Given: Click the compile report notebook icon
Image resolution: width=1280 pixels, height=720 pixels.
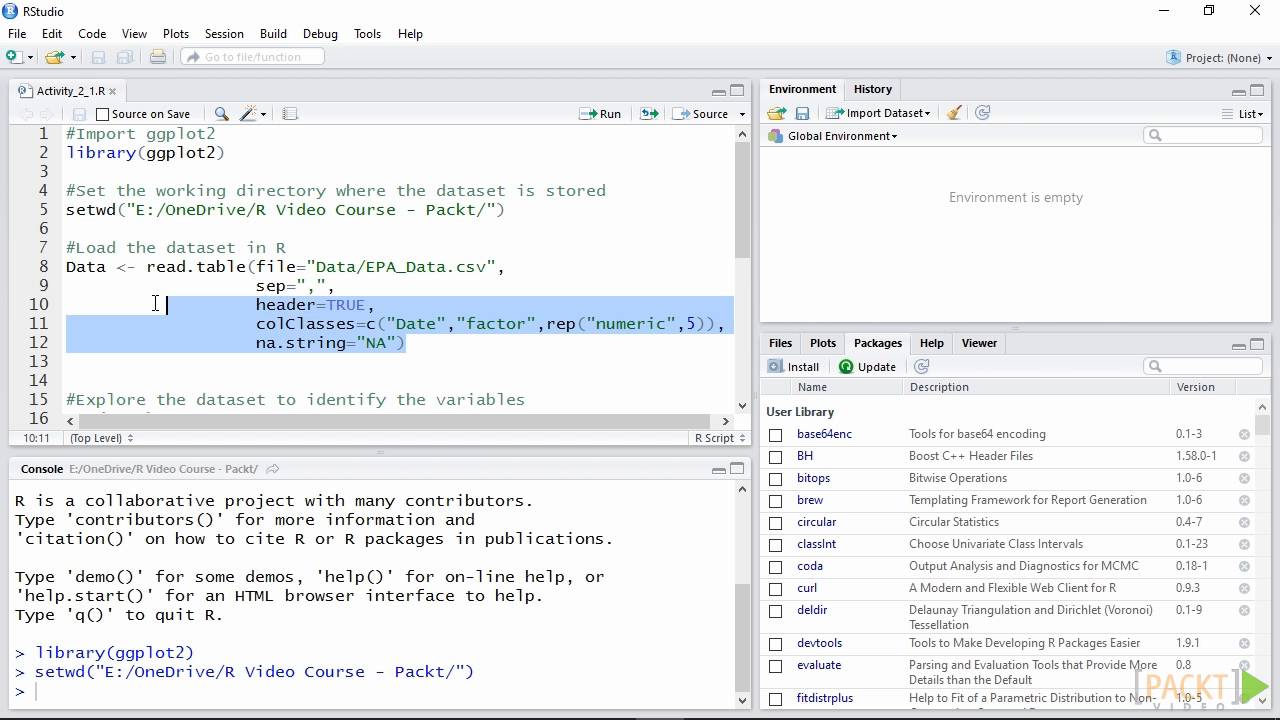Looking at the screenshot, I should [x=290, y=114].
